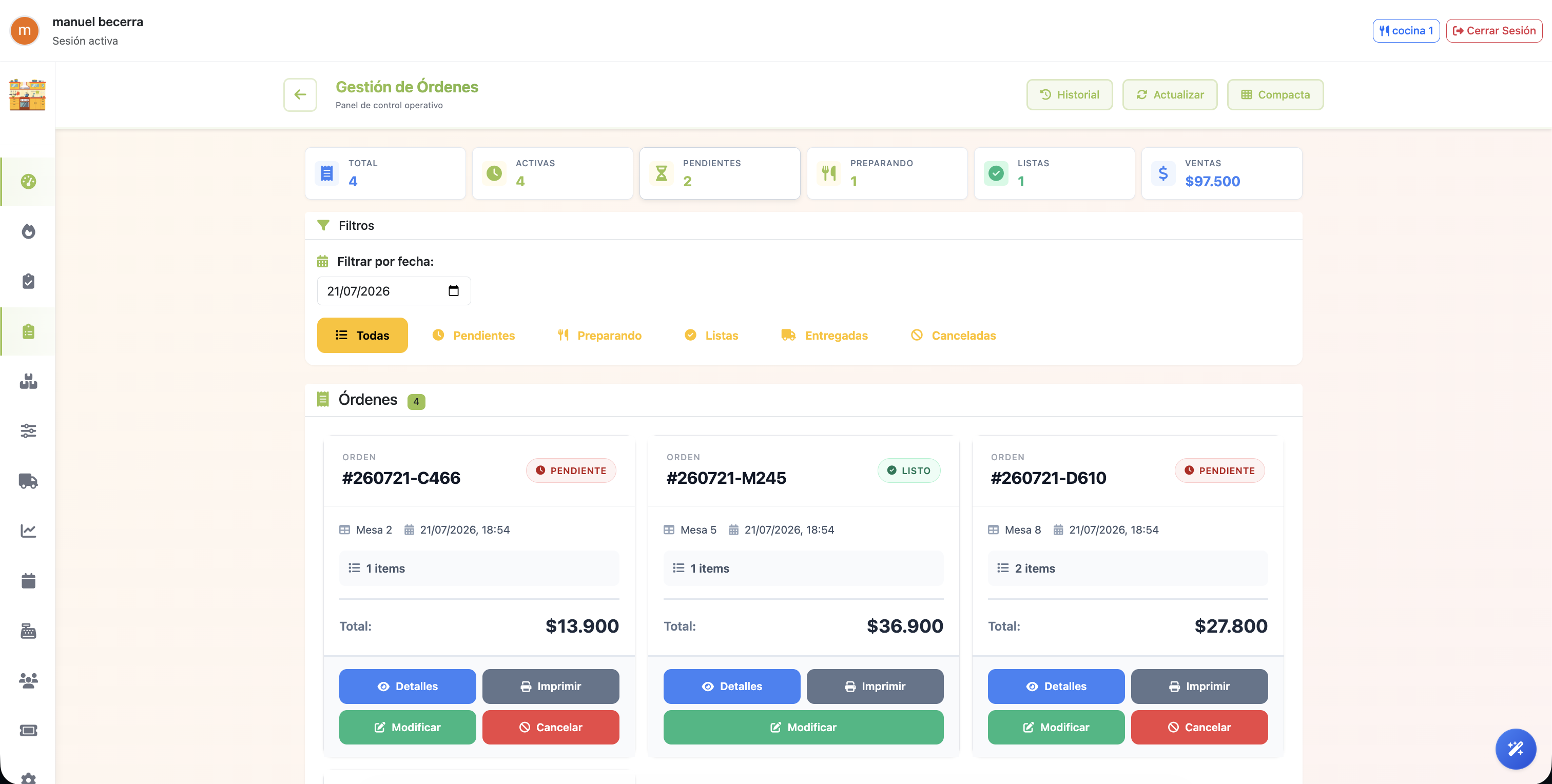1552x784 pixels.
Task: Click the Activas clock icon
Action: (x=494, y=173)
